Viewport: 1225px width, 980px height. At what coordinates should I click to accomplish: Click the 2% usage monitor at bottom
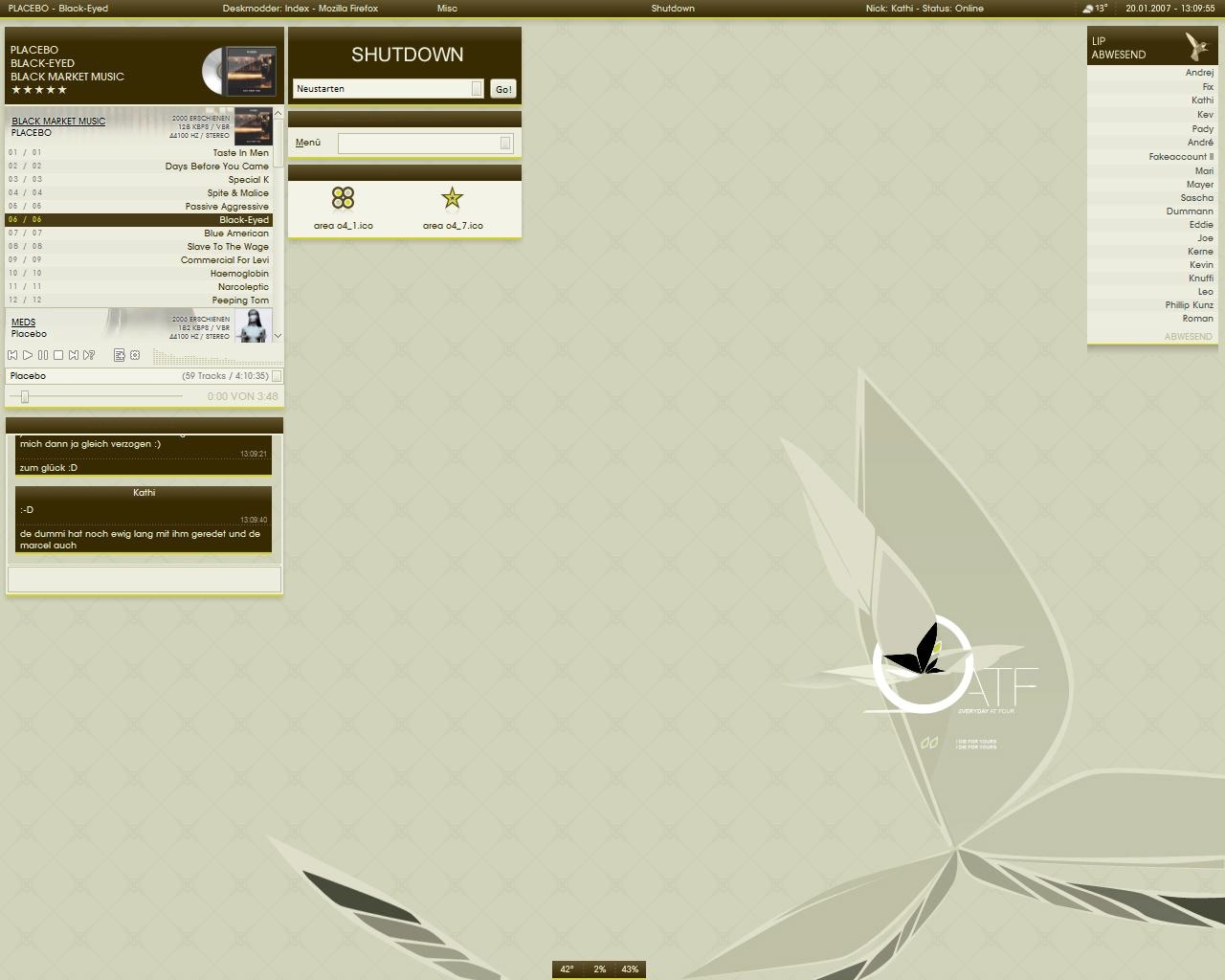point(599,969)
